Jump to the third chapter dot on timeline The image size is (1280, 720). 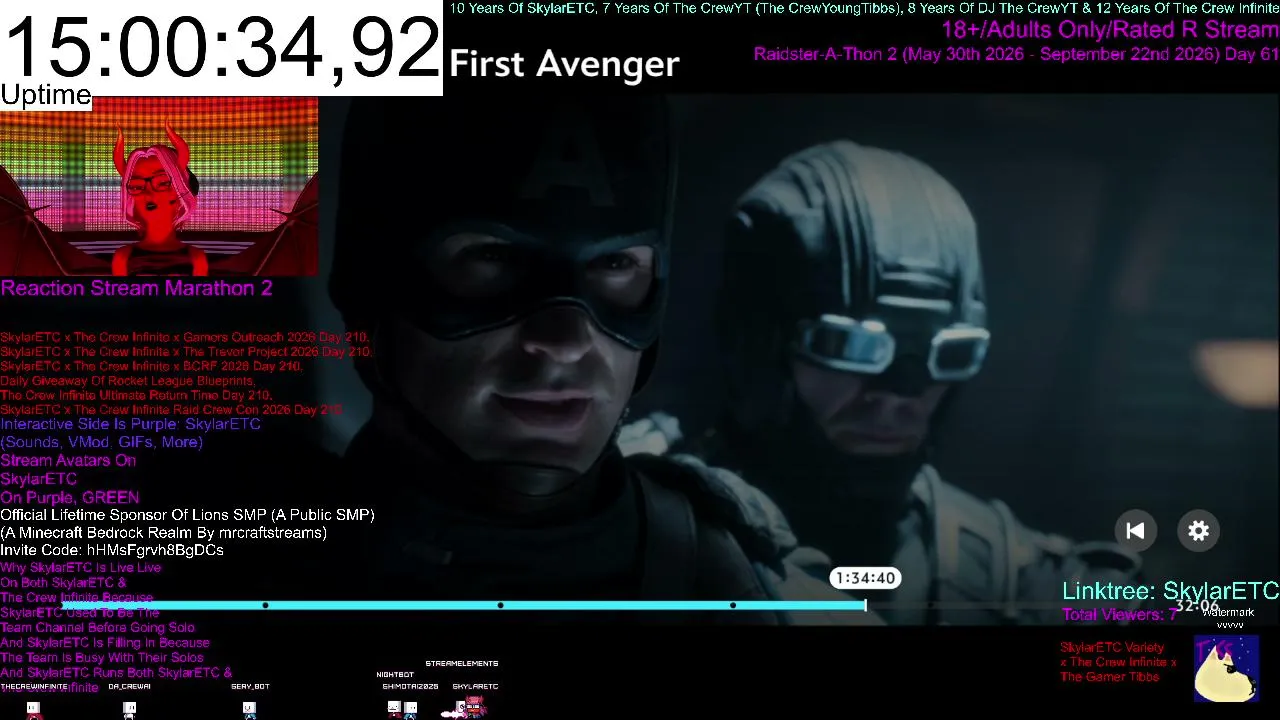pyautogui.click(x=733, y=605)
